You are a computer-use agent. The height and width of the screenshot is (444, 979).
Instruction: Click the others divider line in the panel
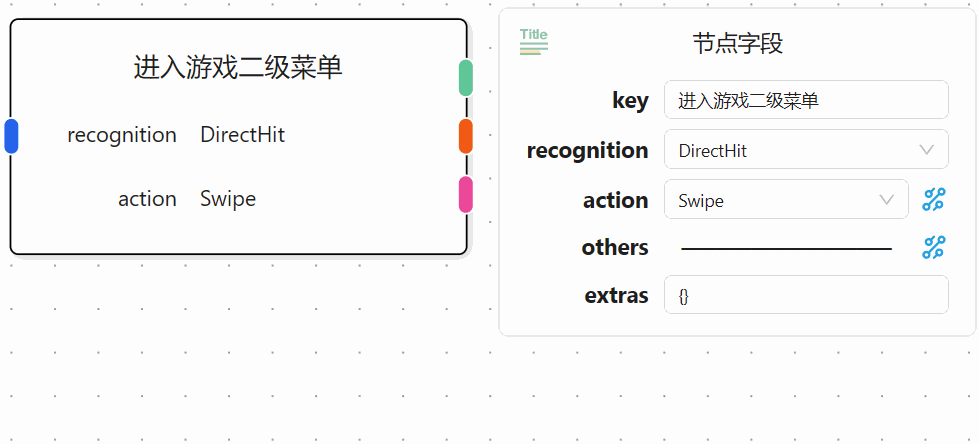[x=786, y=248]
